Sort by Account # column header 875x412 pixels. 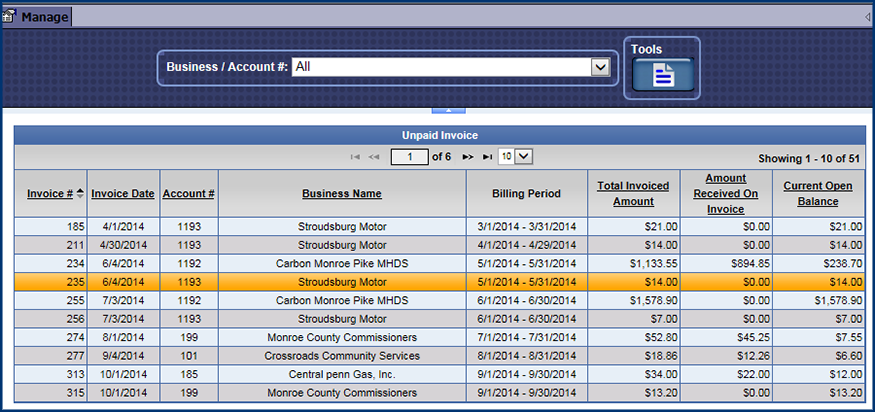tap(188, 194)
